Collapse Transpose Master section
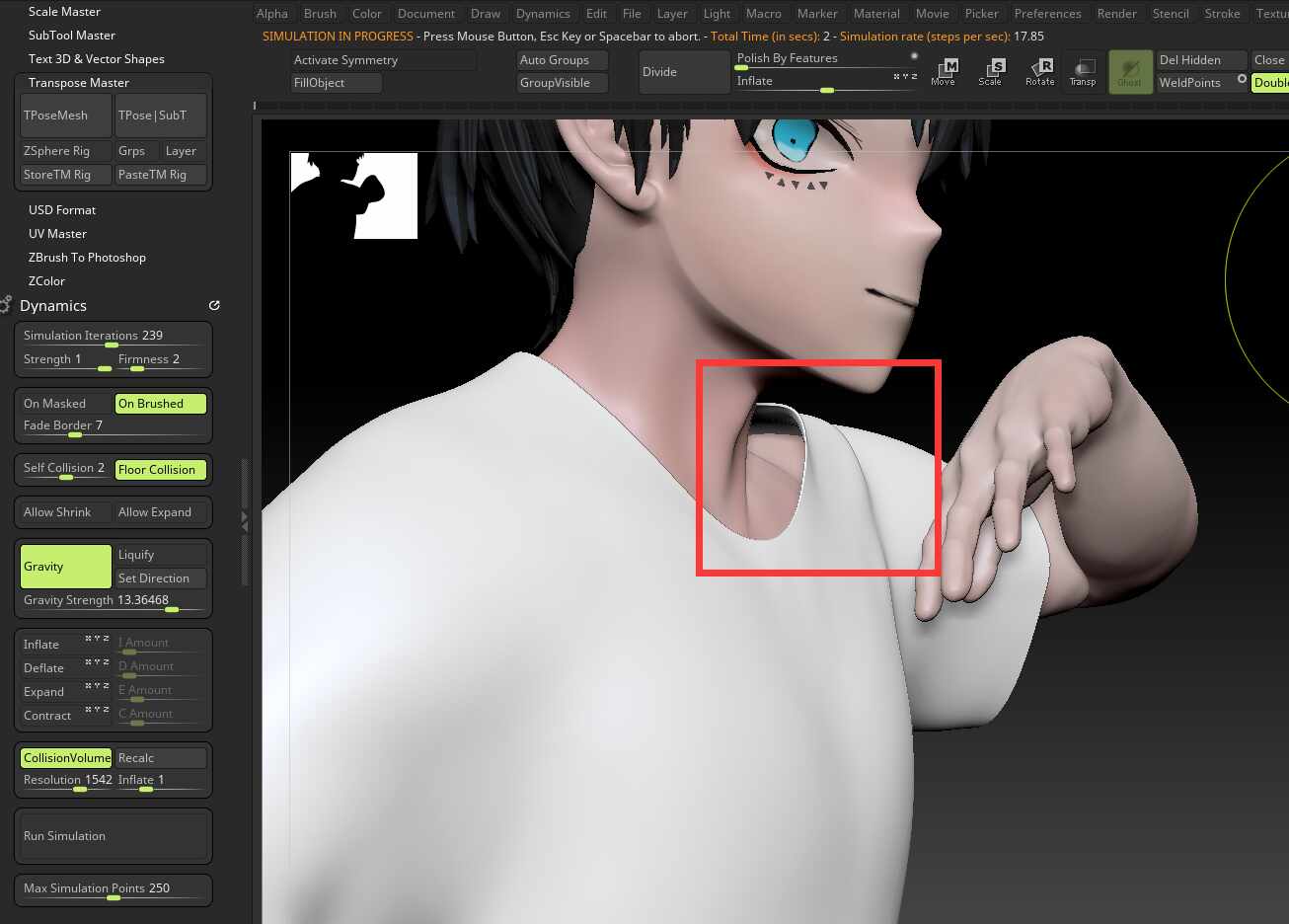Screen dimensions: 1289x924 coord(79,83)
